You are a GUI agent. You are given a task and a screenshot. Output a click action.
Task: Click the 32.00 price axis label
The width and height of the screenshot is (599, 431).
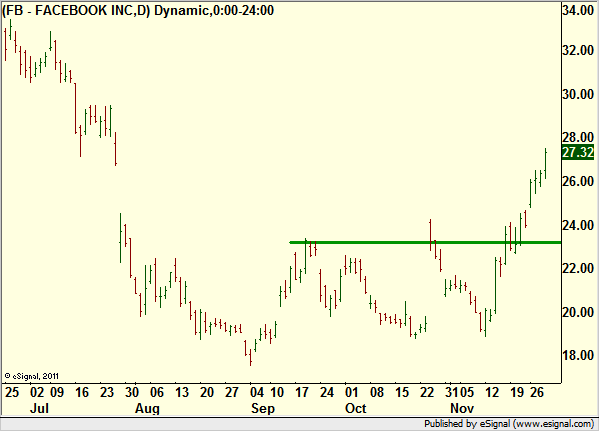tap(578, 50)
